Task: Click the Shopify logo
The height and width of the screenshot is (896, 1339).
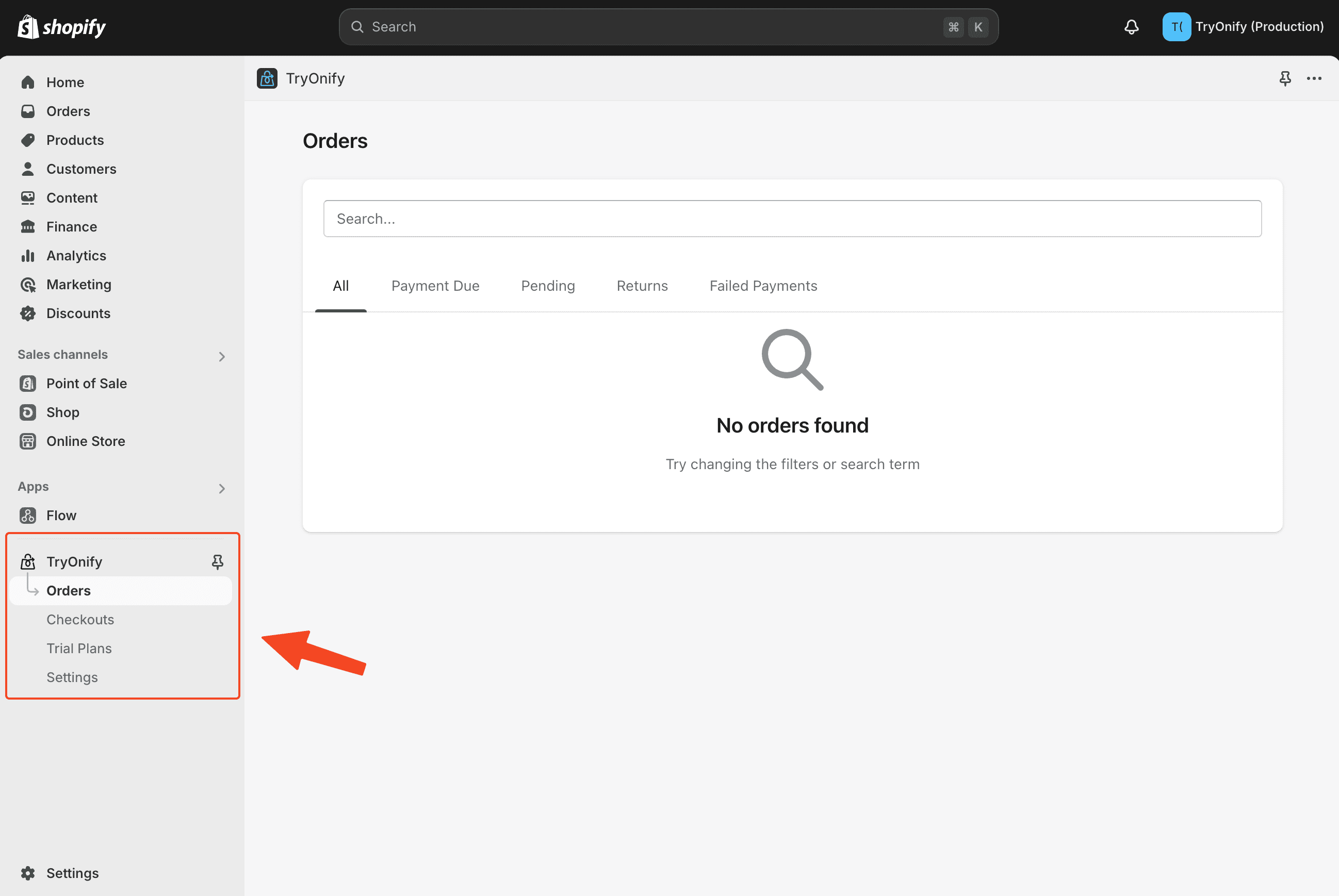Action: [62, 27]
